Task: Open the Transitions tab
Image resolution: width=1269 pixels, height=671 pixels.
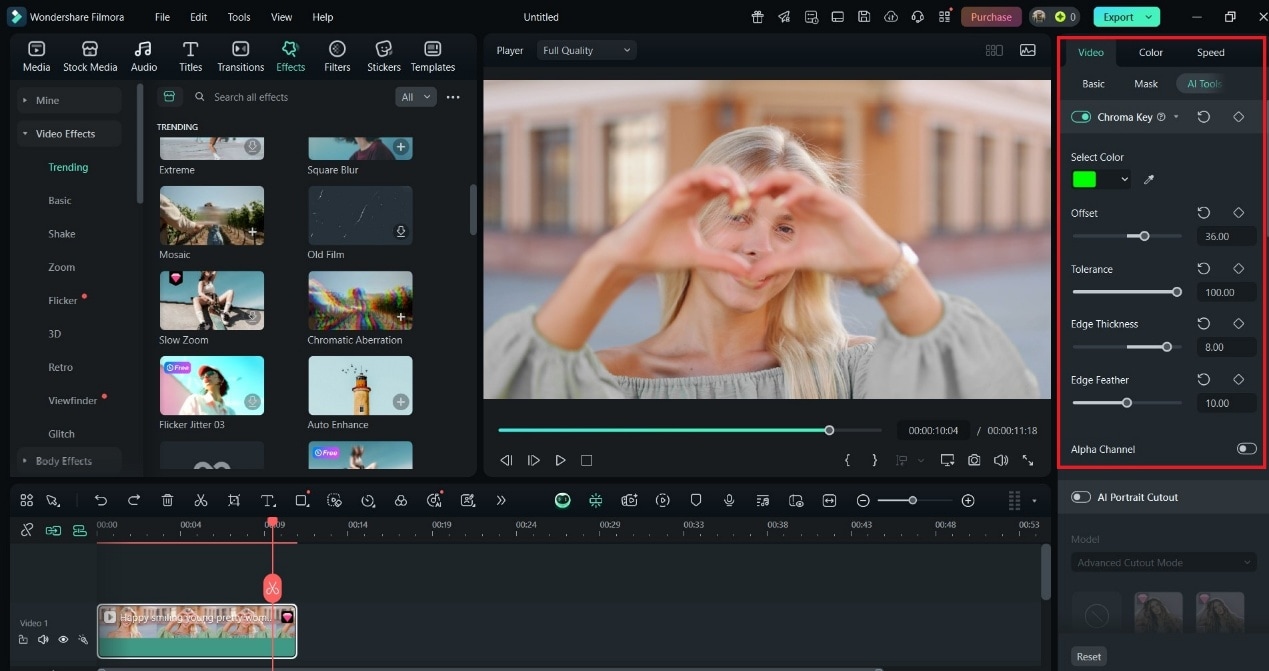Action: tap(241, 56)
